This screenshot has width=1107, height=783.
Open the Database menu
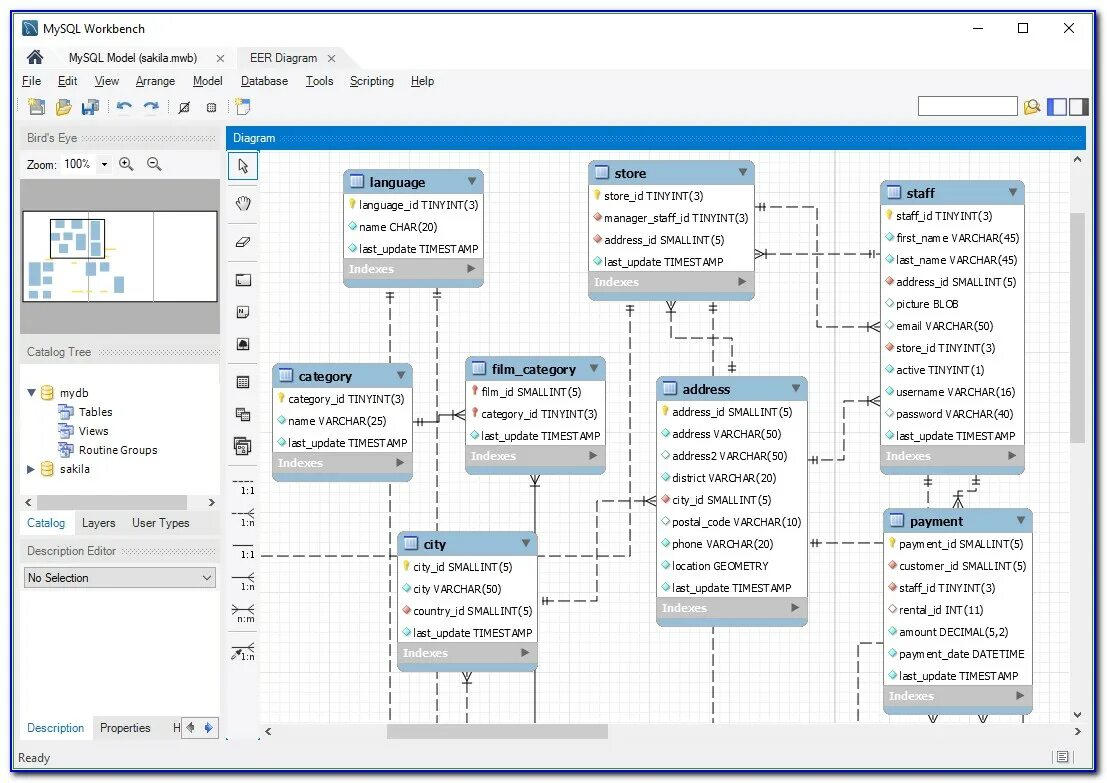[264, 81]
